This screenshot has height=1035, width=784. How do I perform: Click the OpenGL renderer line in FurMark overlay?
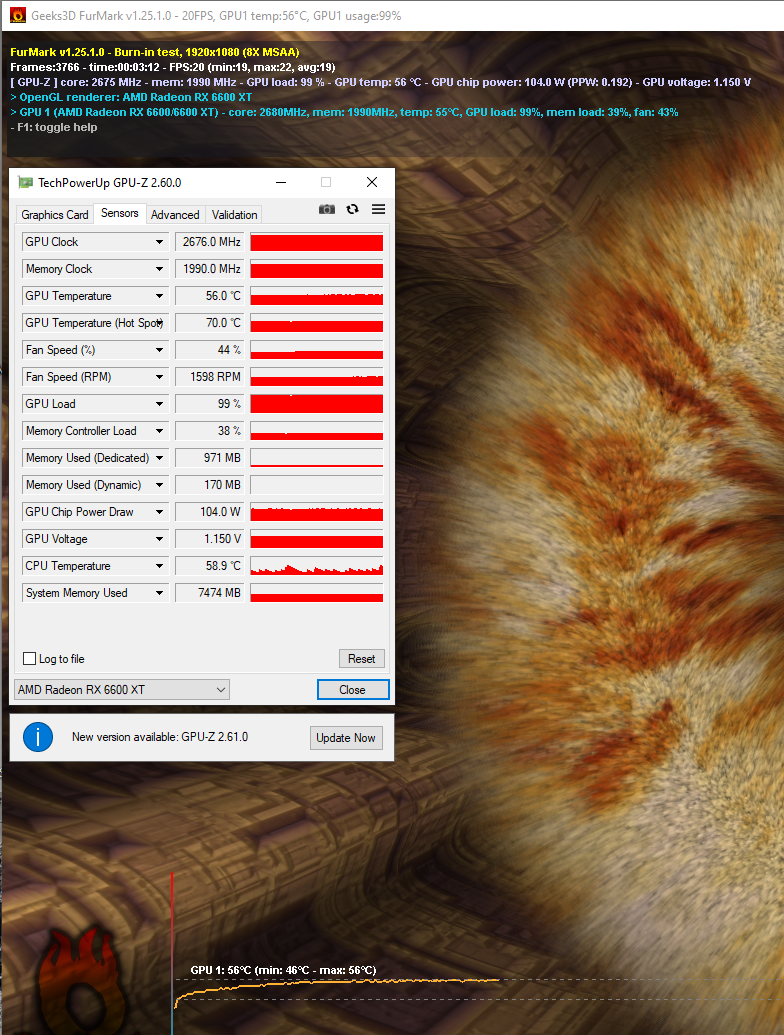pyautogui.click(x=131, y=97)
